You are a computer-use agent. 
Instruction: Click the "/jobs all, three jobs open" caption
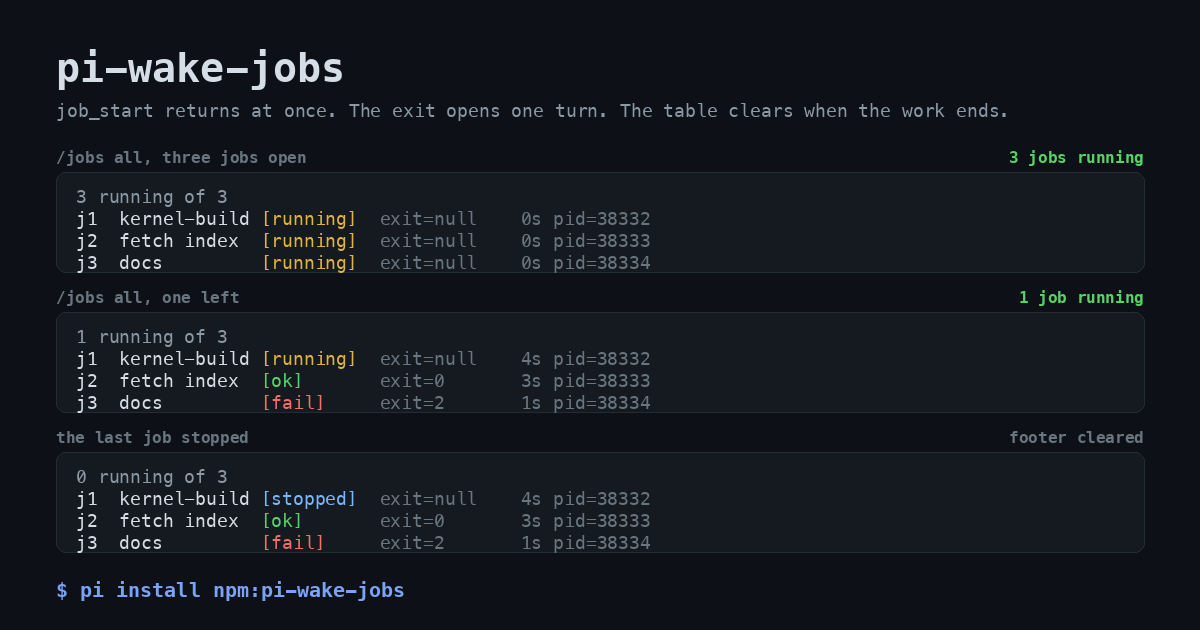pos(181,158)
